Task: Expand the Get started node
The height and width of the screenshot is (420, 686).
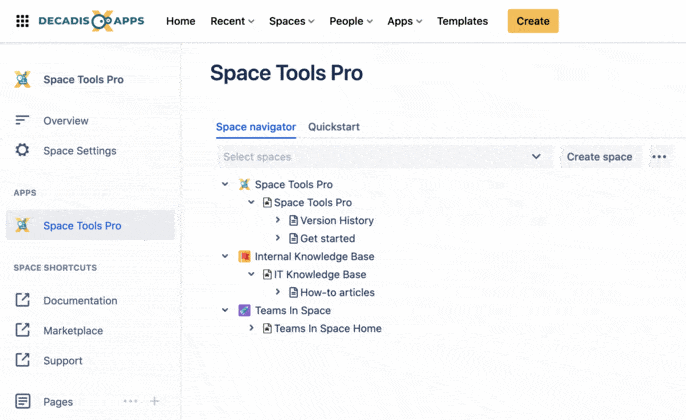Action: [278, 238]
